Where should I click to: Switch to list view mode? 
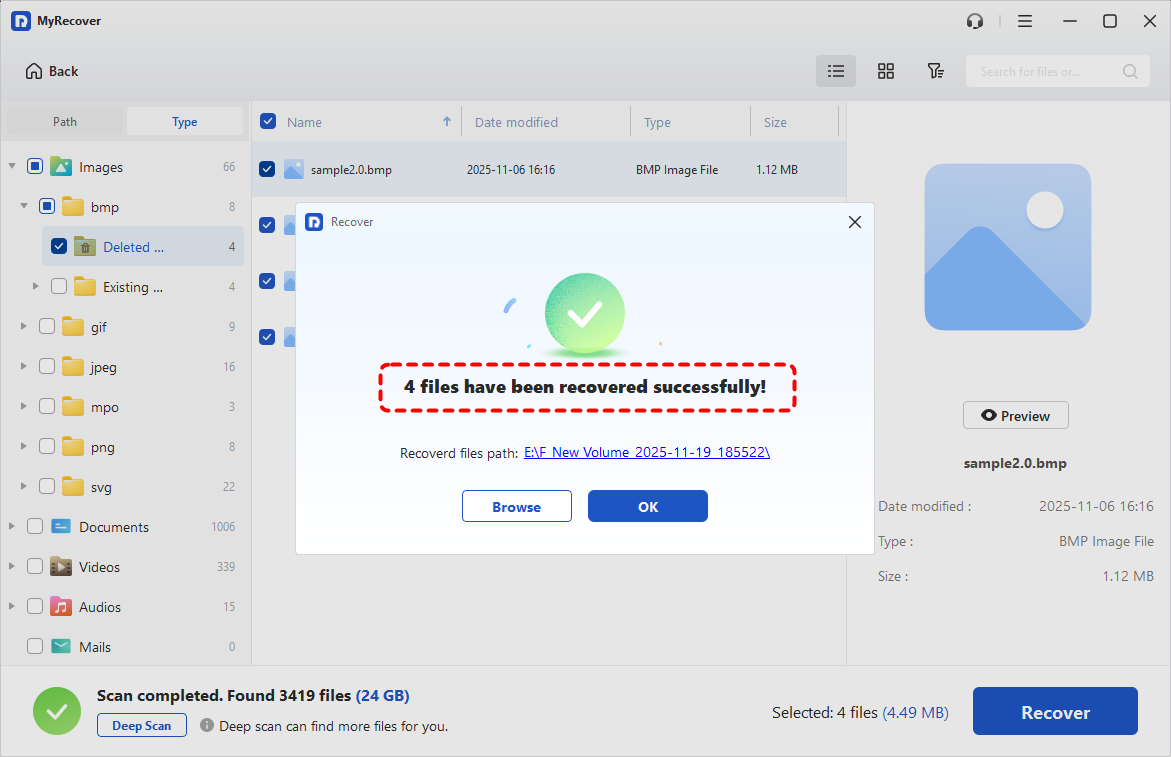836,71
